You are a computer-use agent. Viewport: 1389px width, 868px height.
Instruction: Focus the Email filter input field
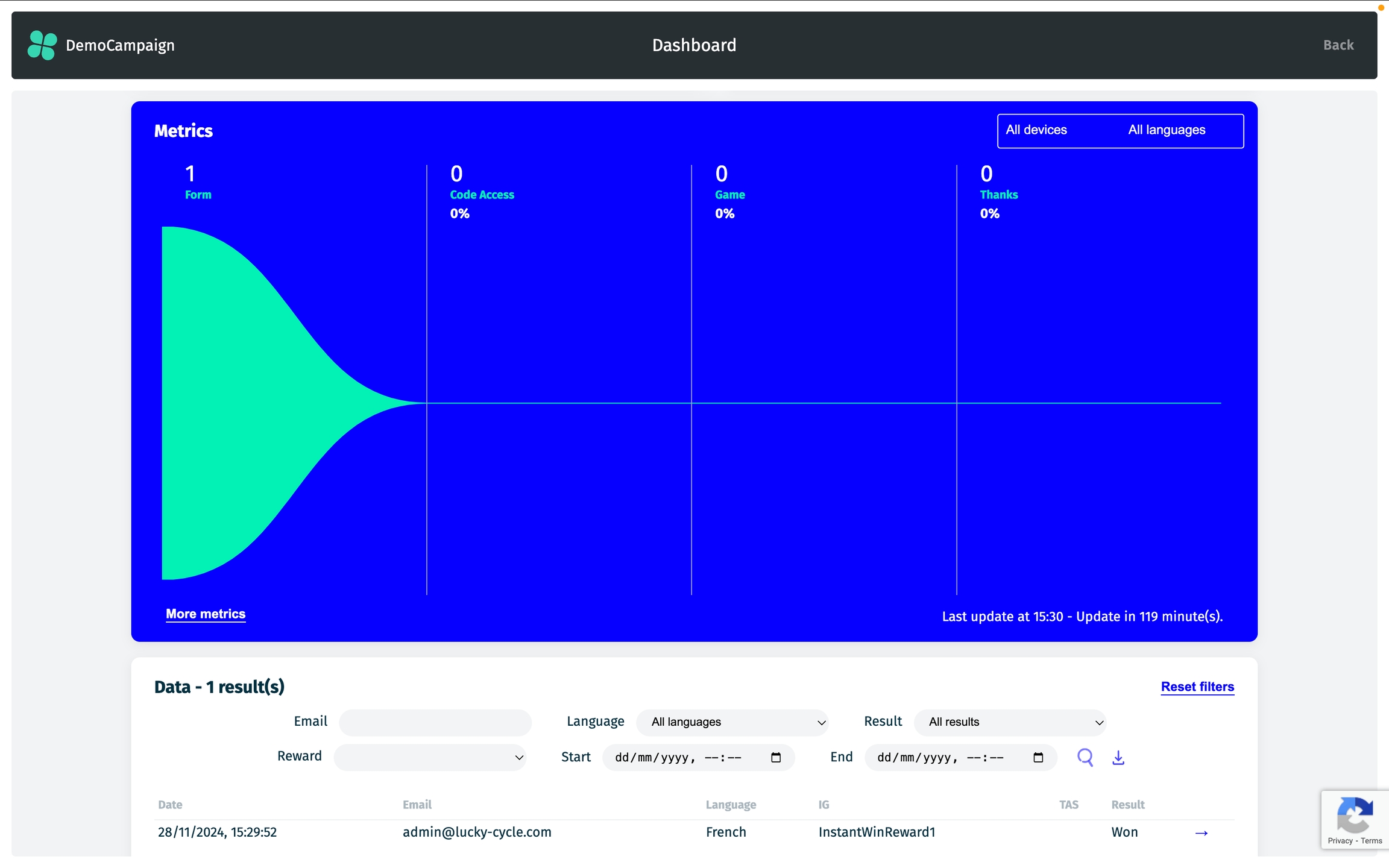pos(435,722)
